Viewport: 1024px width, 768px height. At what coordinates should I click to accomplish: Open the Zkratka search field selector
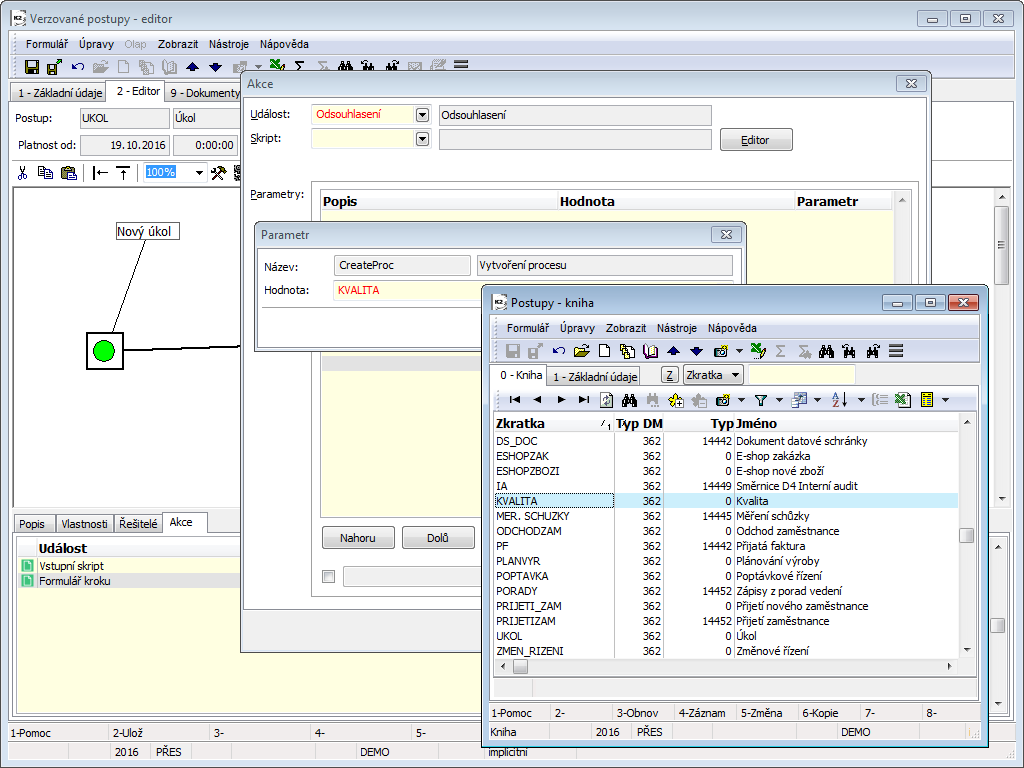point(713,375)
